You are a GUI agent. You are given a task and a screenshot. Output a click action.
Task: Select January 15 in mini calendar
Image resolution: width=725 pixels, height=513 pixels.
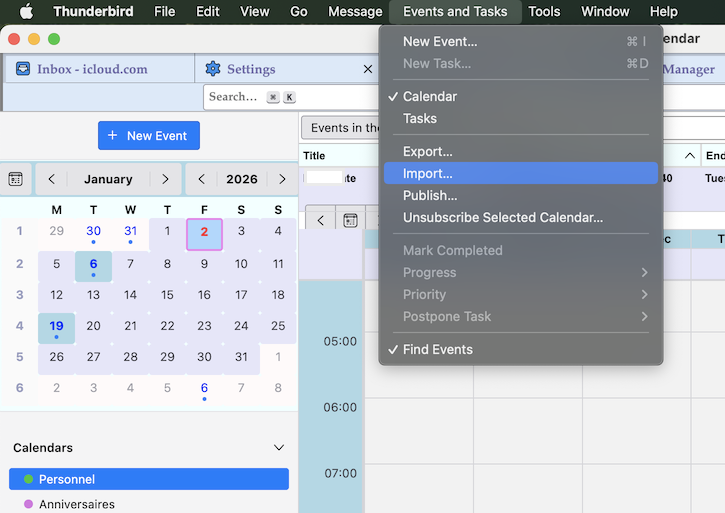(x=167, y=295)
